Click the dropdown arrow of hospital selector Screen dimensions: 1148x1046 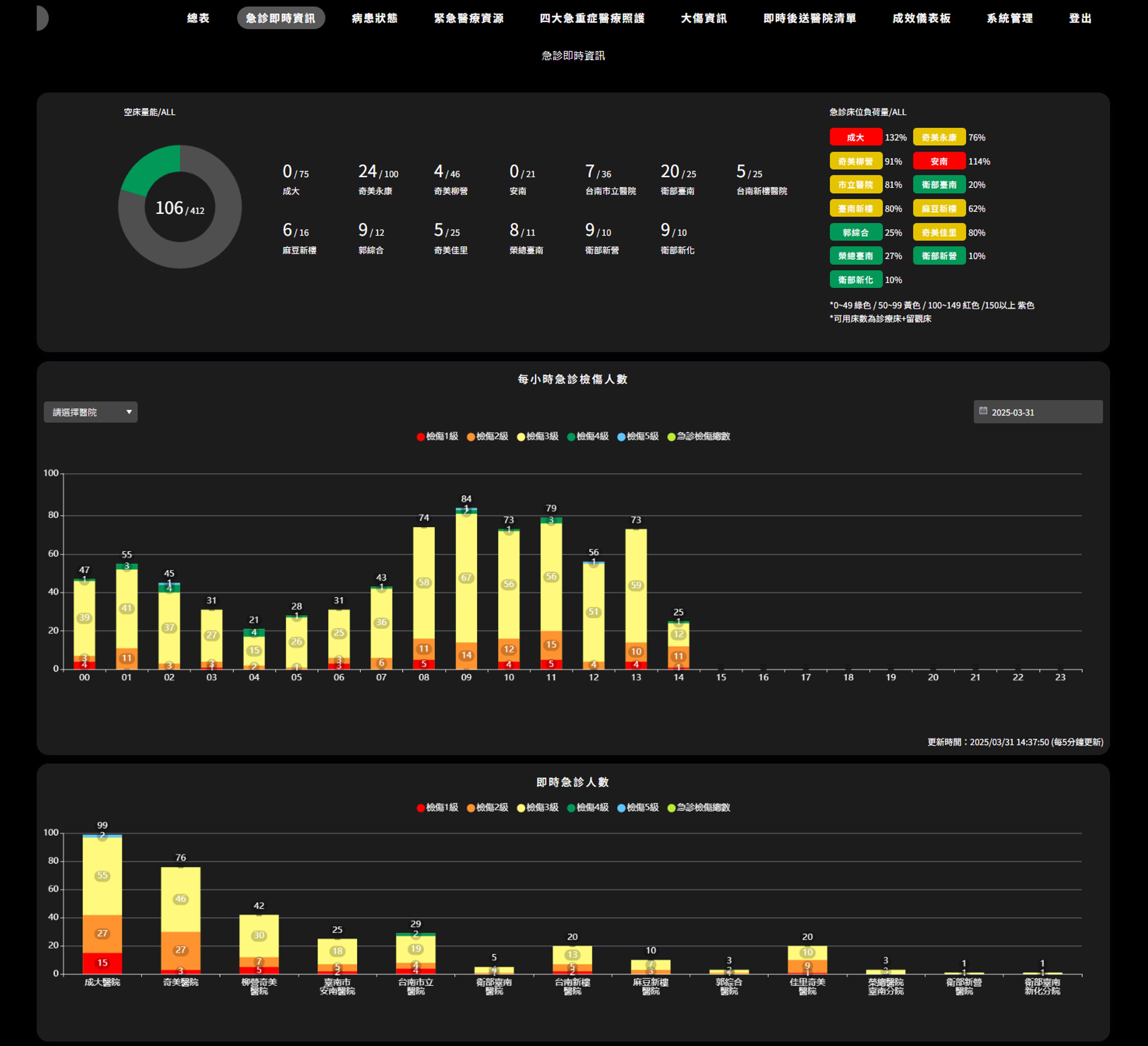click(129, 412)
